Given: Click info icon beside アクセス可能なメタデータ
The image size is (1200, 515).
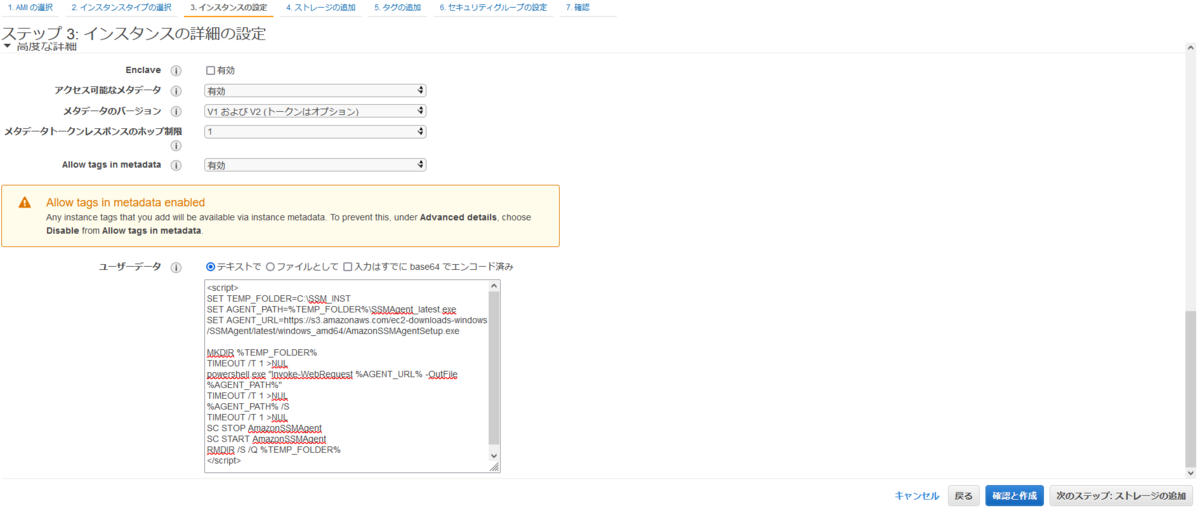Looking at the screenshot, I should pos(176,91).
